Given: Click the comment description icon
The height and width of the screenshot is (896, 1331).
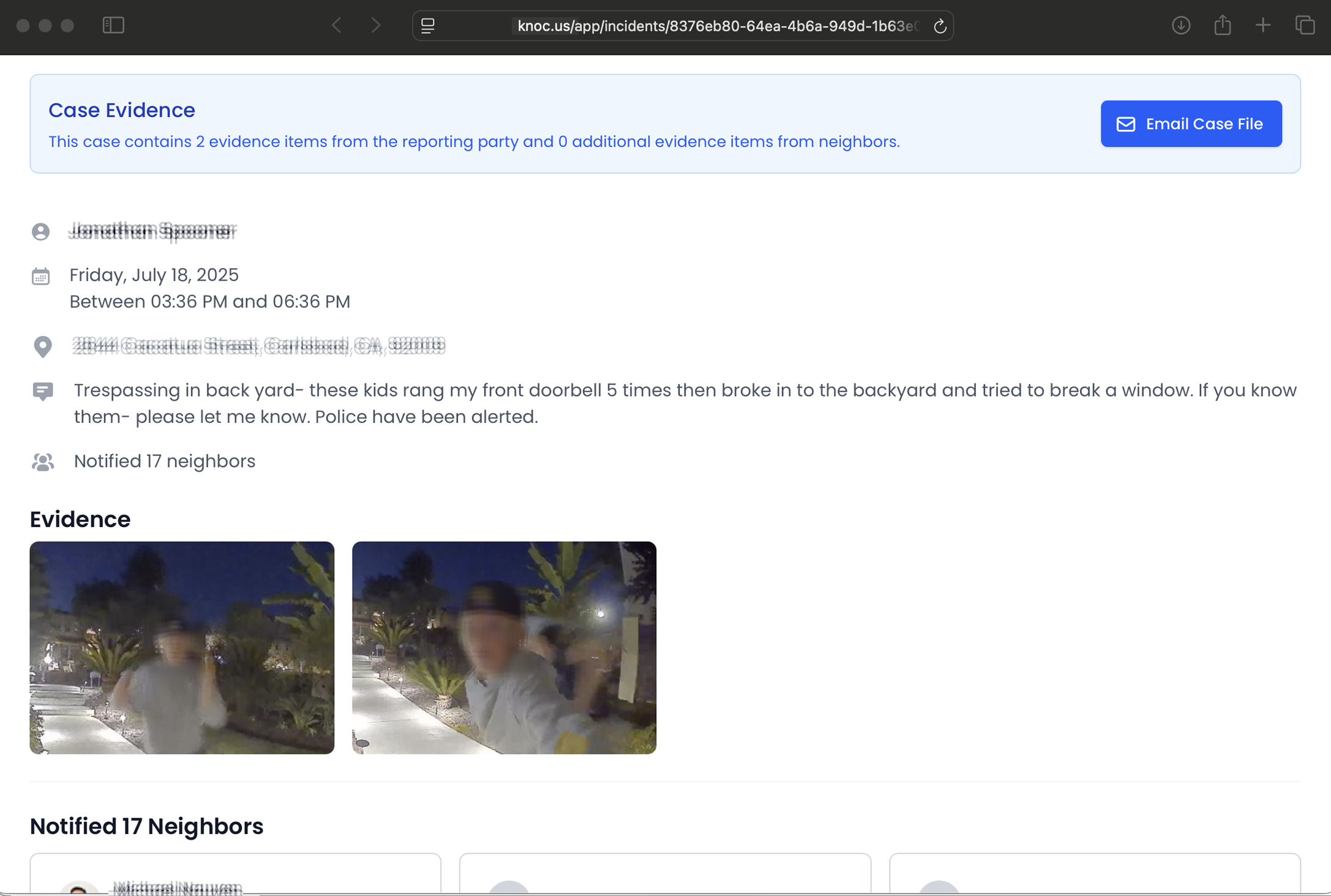Looking at the screenshot, I should 43,391.
